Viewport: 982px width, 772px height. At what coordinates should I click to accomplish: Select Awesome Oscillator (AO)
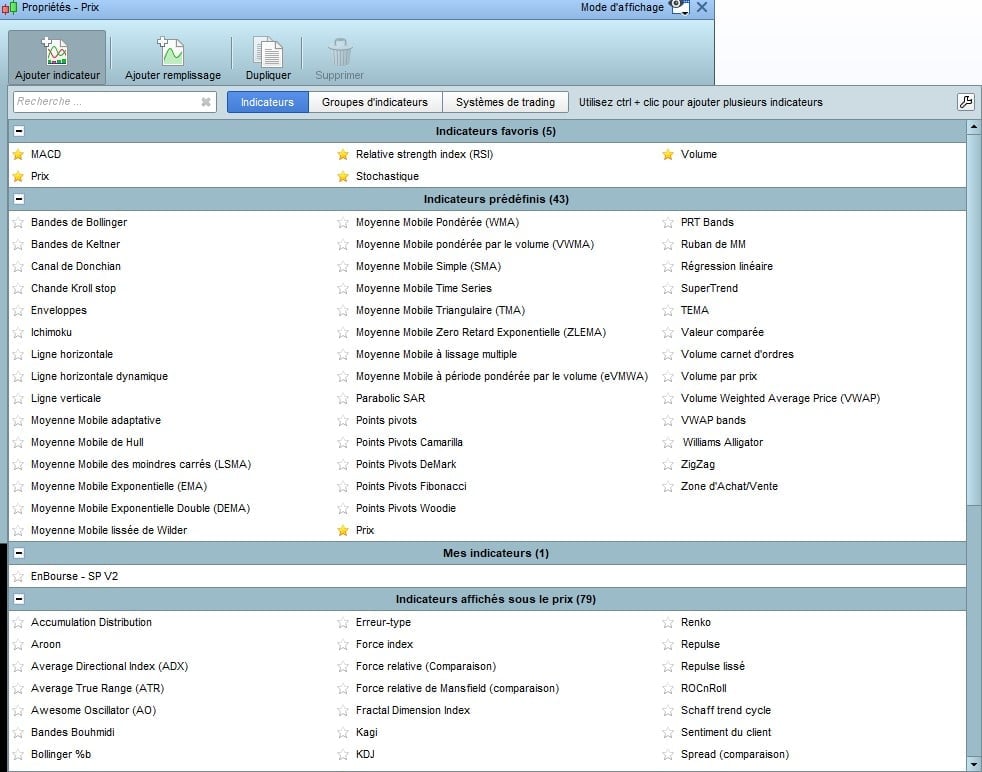[x=93, y=710]
